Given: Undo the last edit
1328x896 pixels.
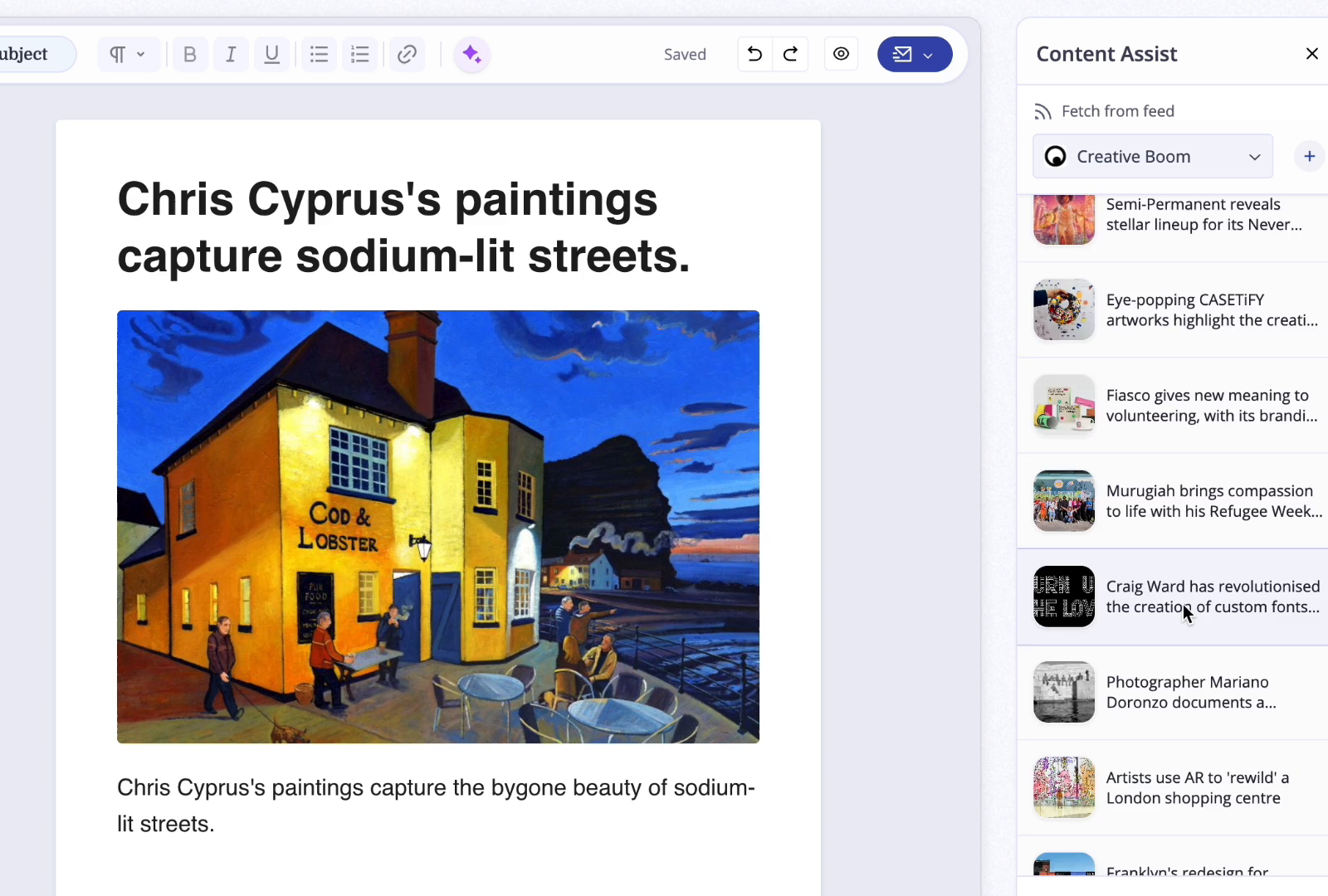Looking at the screenshot, I should (x=754, y=54).
